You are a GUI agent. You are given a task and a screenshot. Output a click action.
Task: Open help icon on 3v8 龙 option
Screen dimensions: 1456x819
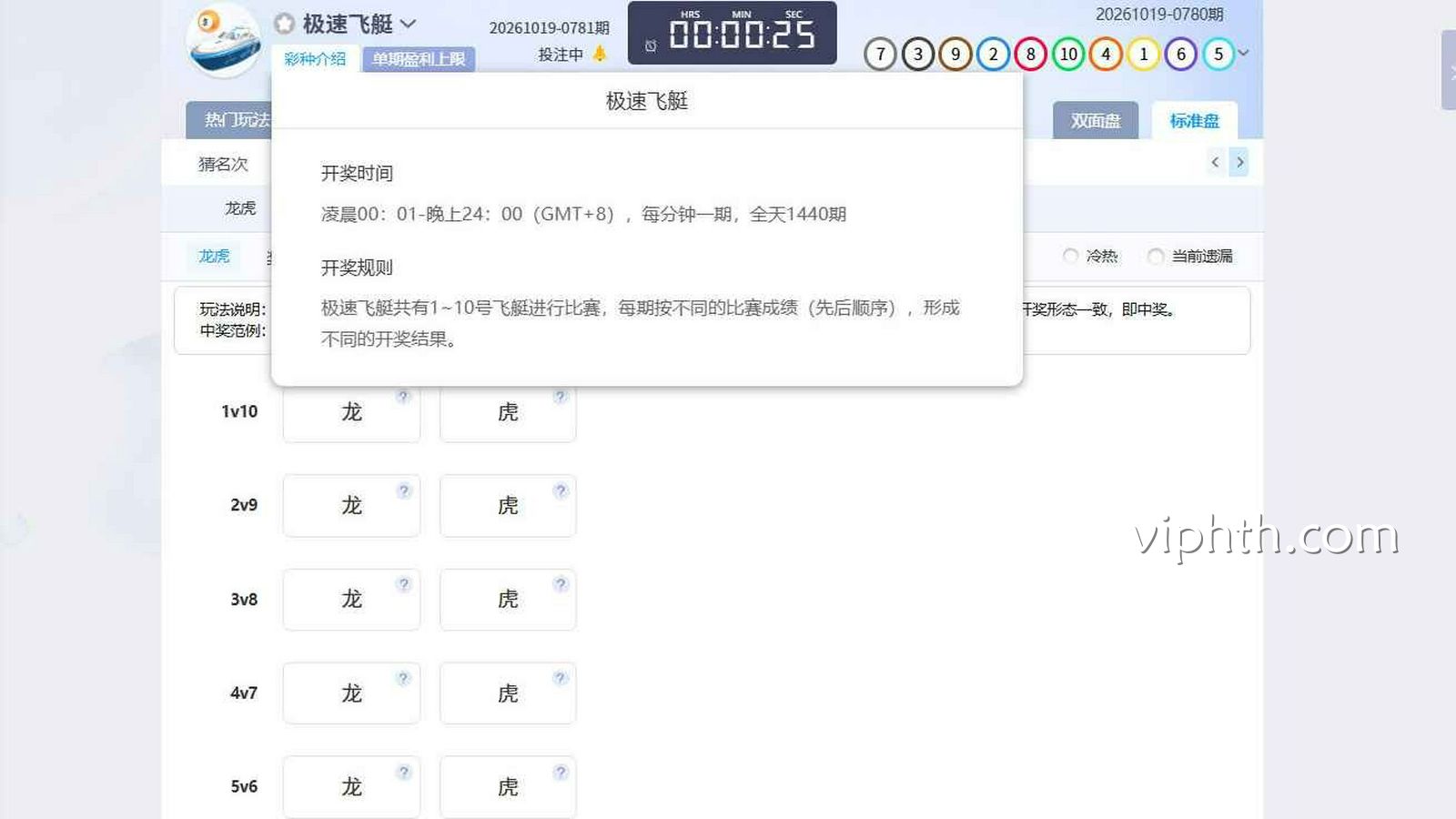click(x=404, y=584)
